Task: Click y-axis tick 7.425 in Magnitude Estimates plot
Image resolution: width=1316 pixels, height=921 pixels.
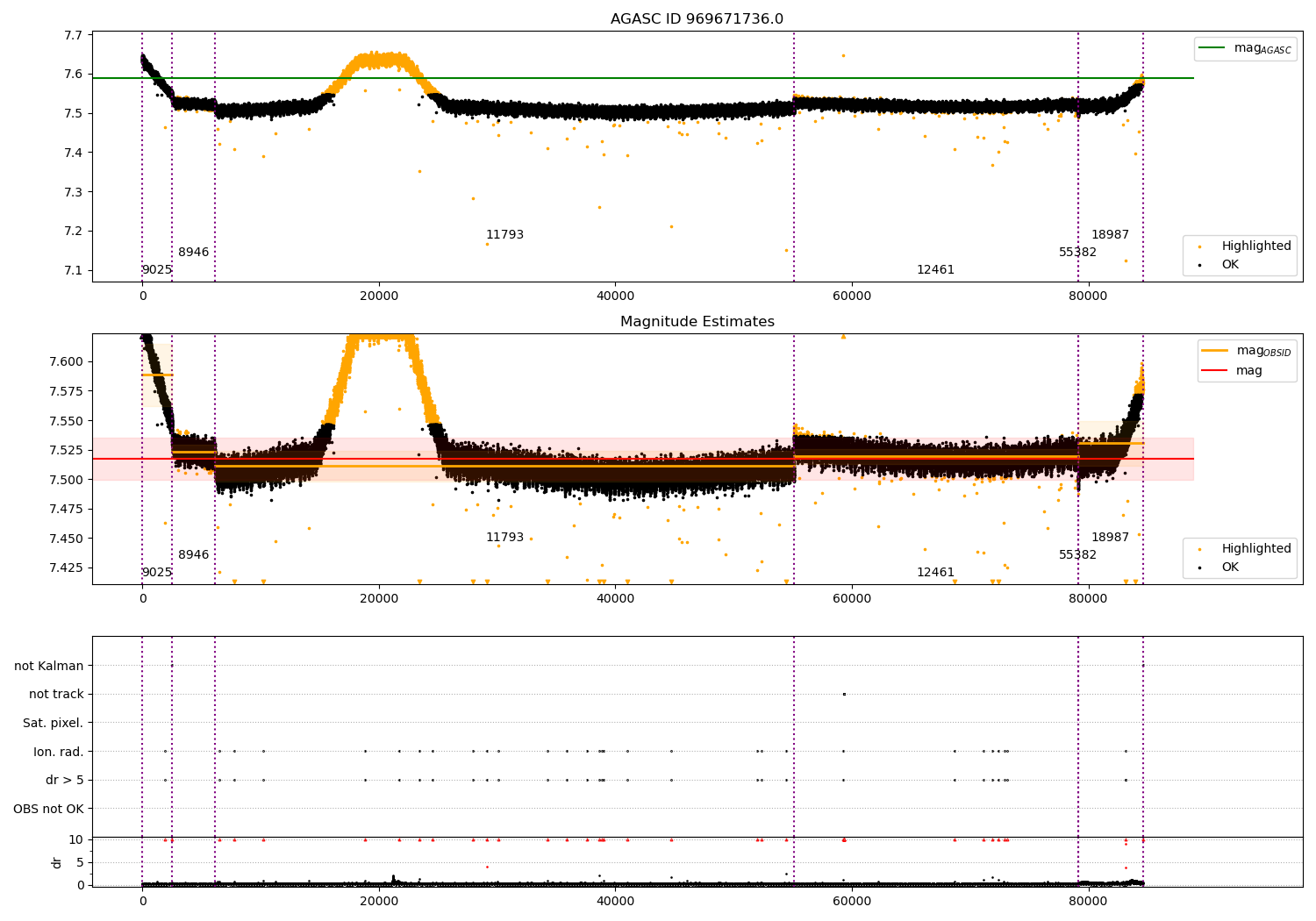Action: pos(67,568)
